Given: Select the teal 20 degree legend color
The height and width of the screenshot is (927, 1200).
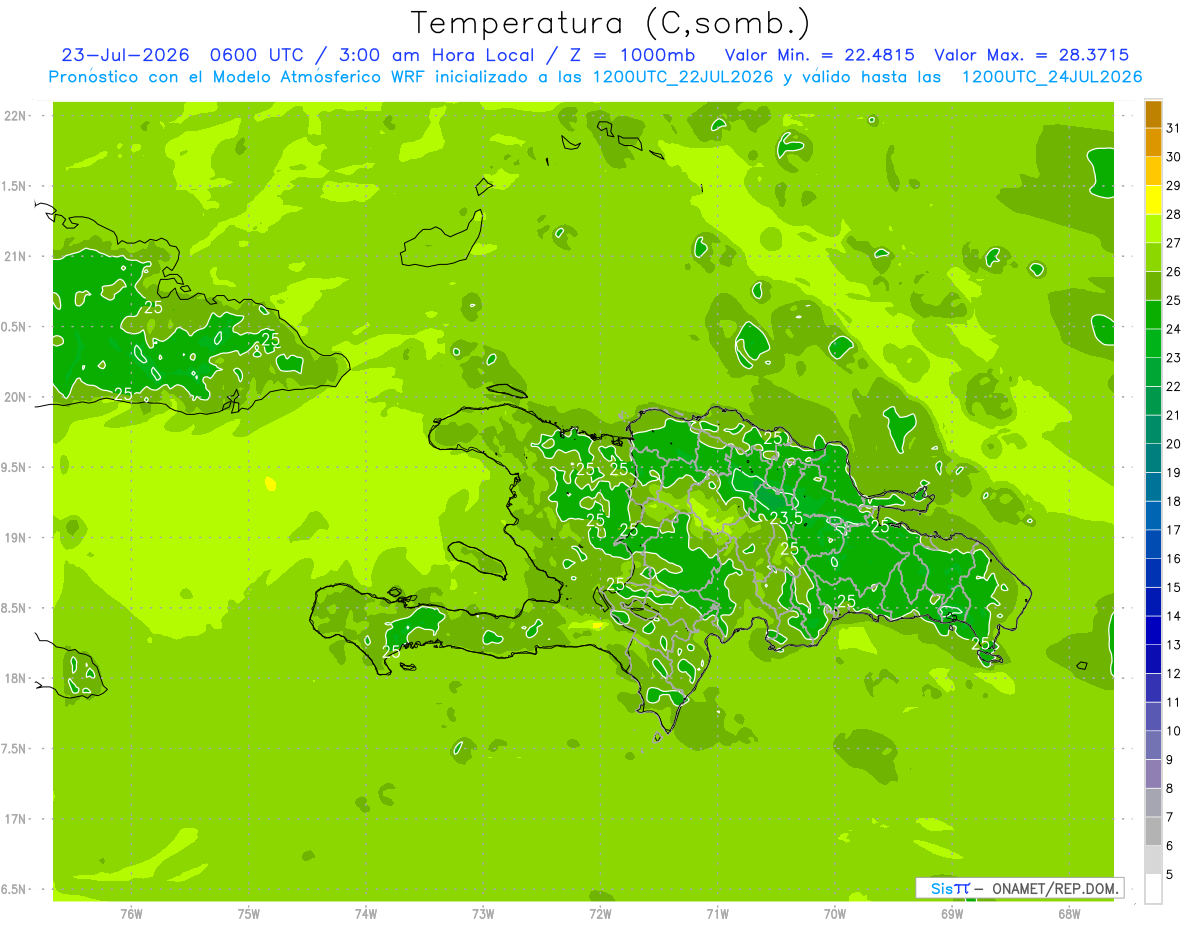Looking at the screenshot, I should [x=1153, y=430].
